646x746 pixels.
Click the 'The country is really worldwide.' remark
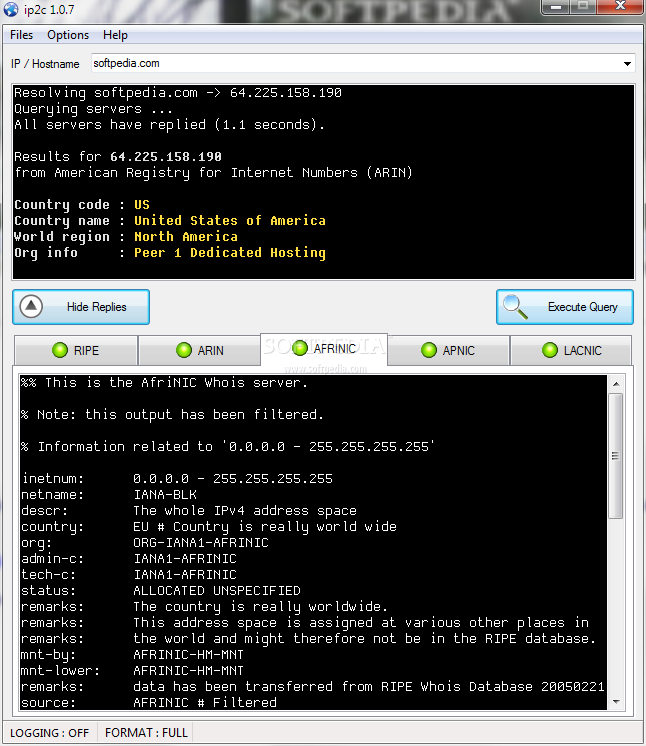coord(261,607)
